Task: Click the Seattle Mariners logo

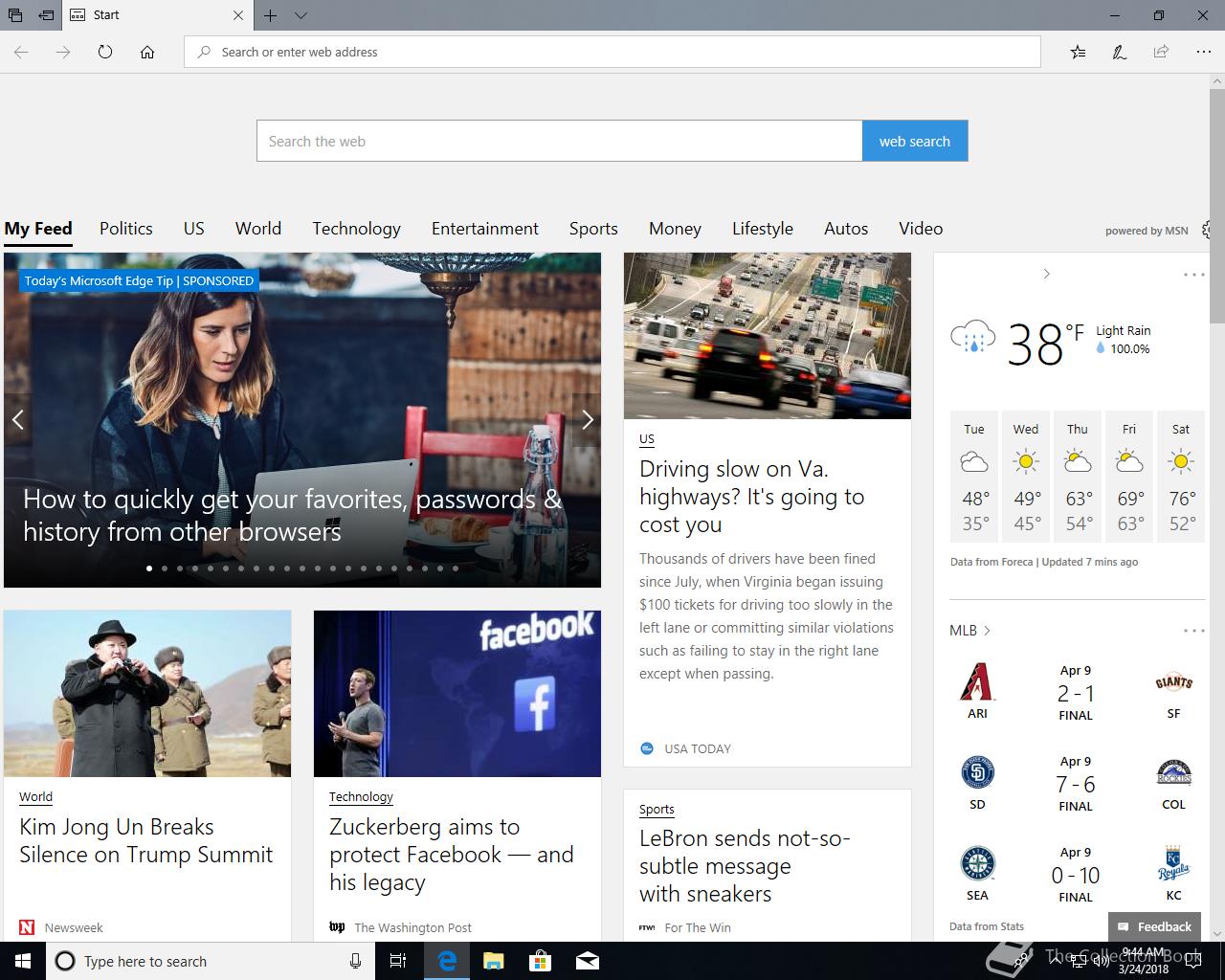Action: pos(977,864)
